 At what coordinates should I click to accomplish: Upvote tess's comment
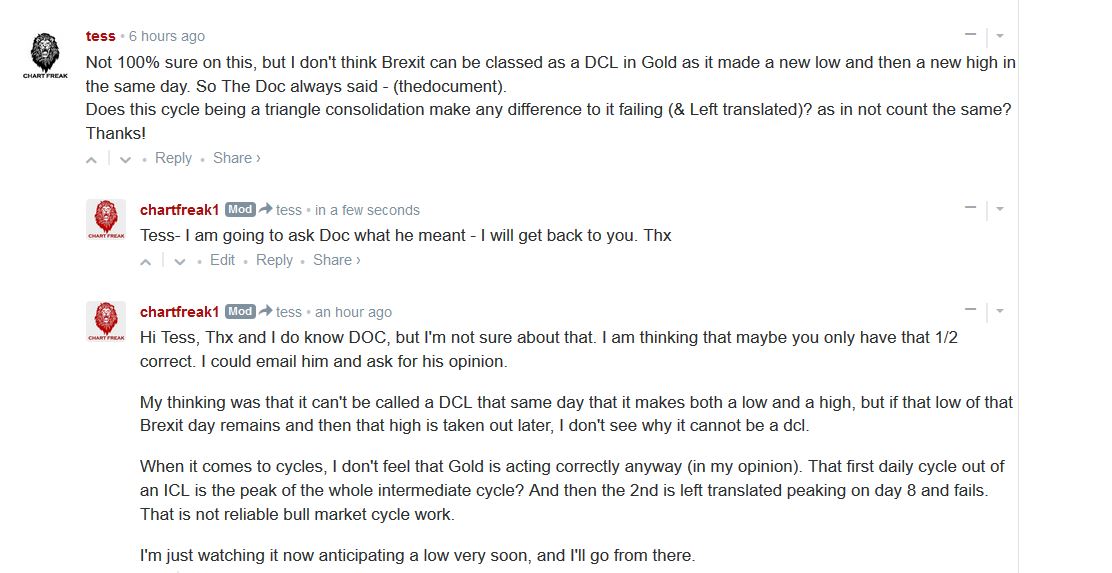coord(92,159)
